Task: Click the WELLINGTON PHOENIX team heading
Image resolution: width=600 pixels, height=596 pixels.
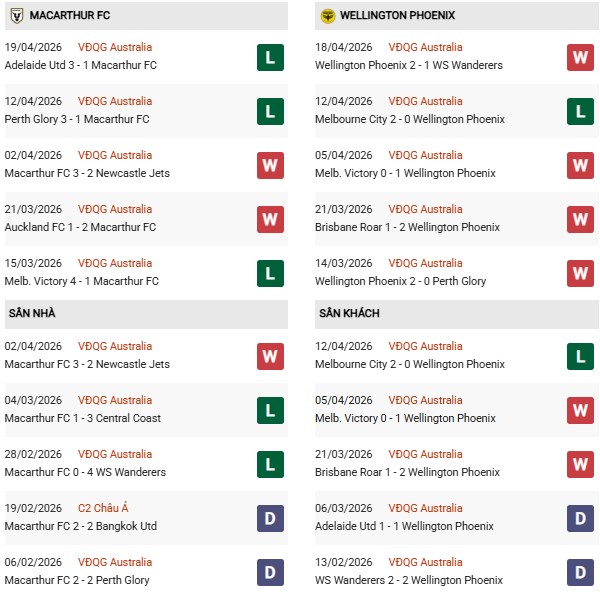Action: 397,16
